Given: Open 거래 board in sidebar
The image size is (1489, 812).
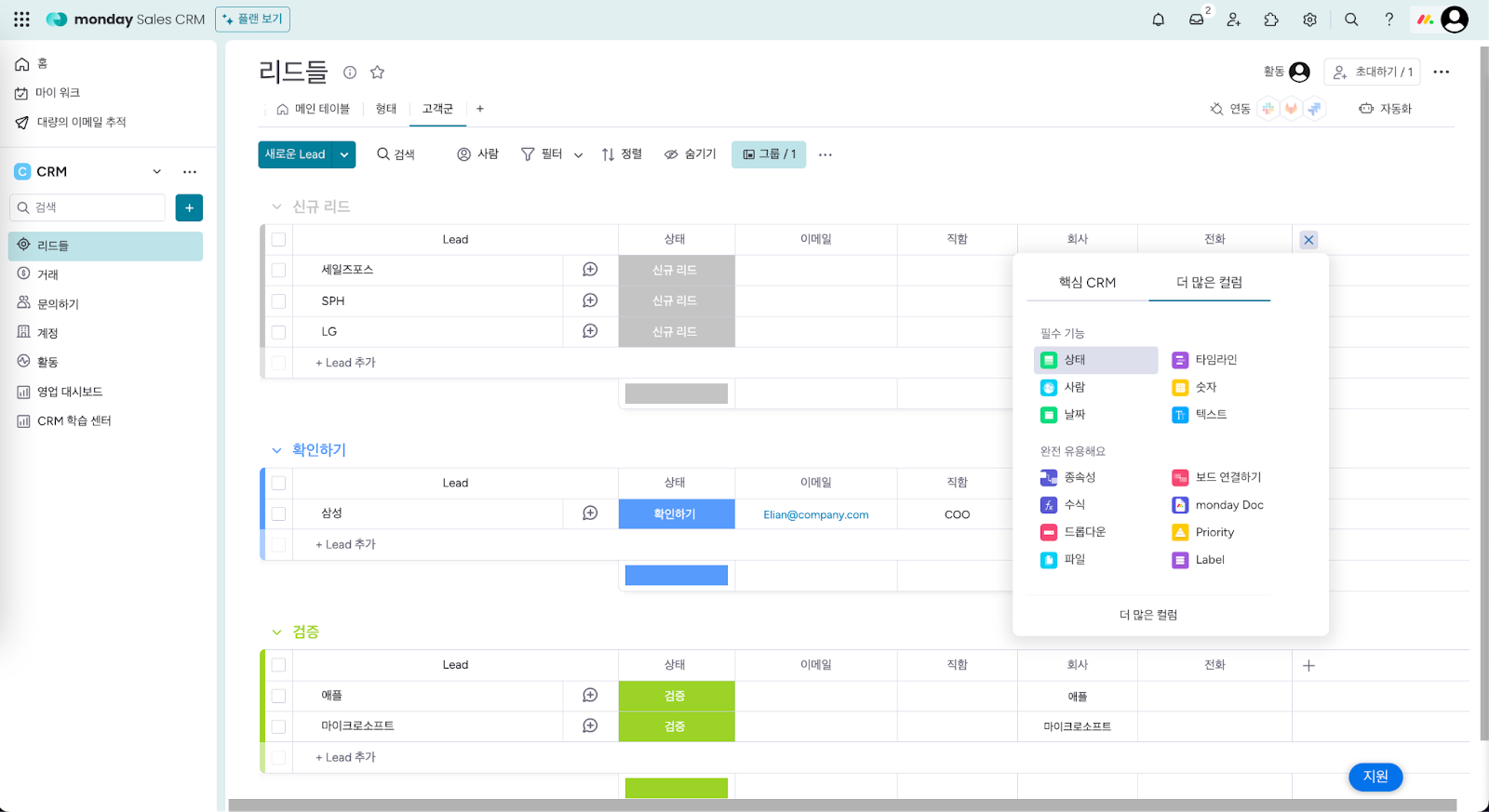Looking at the screenshot, I should [106, 274].
